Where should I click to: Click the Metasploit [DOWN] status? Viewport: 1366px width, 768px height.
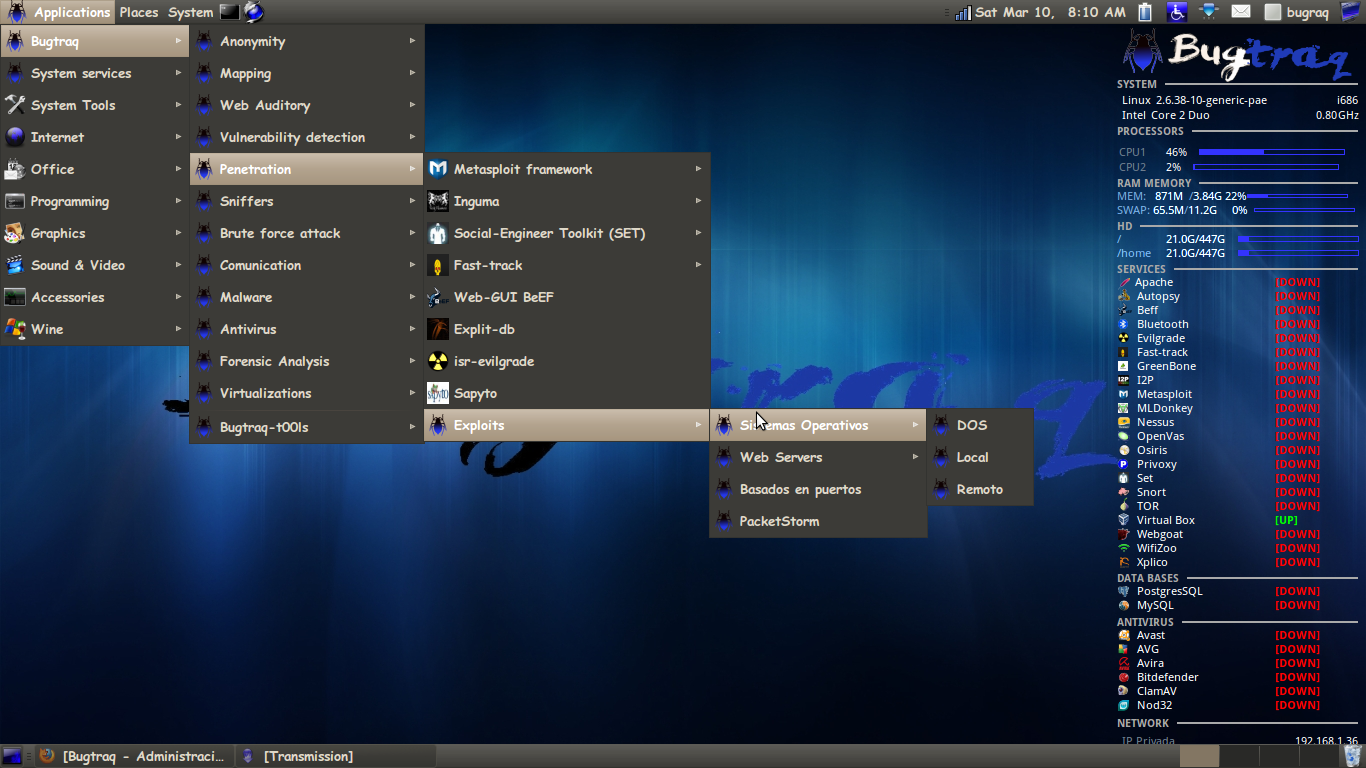tap(1297, 394)
